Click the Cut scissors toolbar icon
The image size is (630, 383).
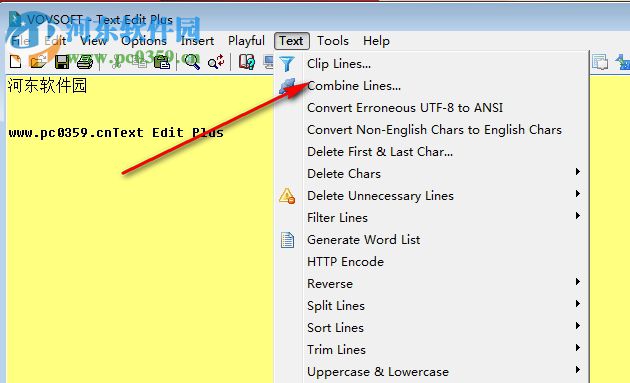[117, 62]
